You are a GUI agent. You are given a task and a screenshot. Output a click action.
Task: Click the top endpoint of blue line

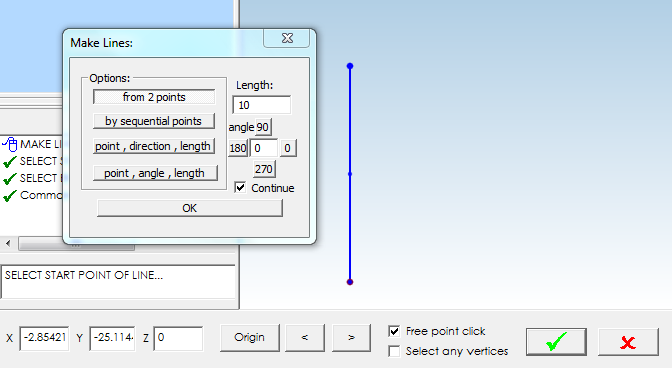point(350,66)
